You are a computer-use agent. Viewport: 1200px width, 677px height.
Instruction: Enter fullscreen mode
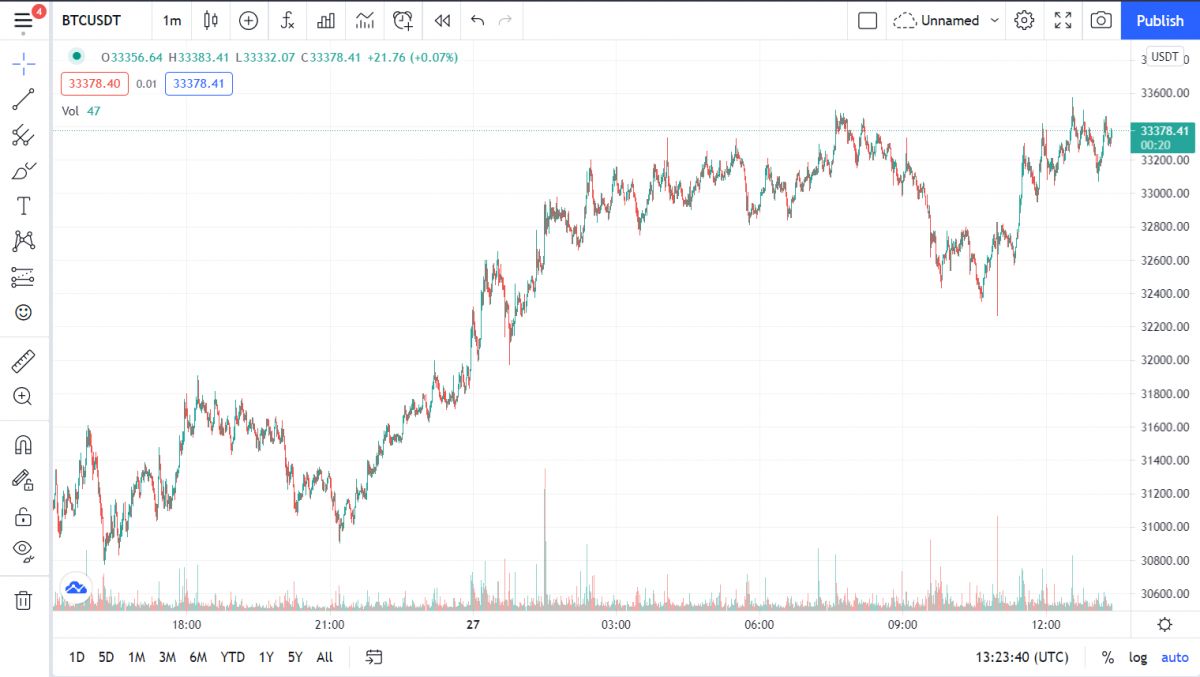pos(1063,20)
